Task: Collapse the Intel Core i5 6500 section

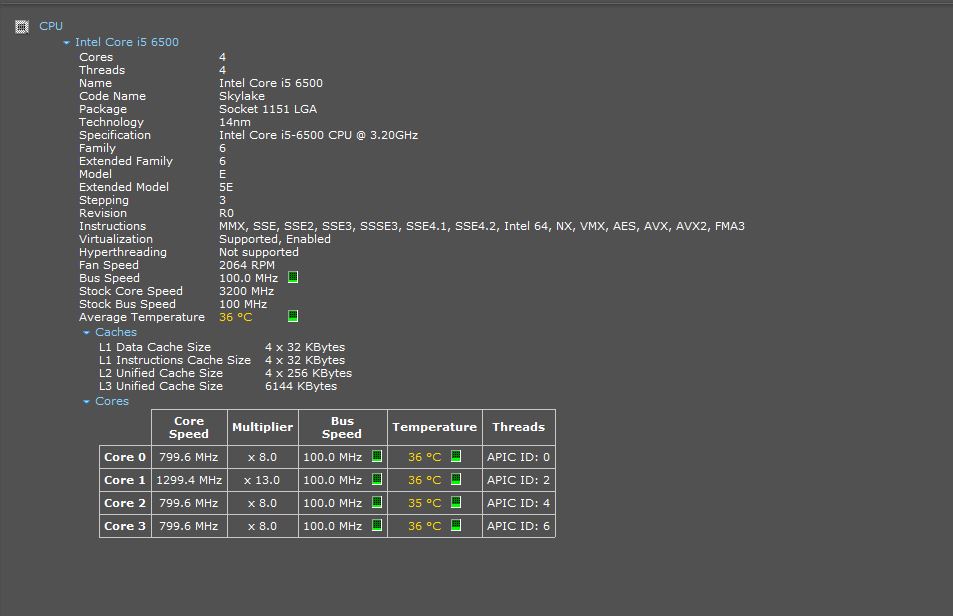Action: [x=67, y=43]
